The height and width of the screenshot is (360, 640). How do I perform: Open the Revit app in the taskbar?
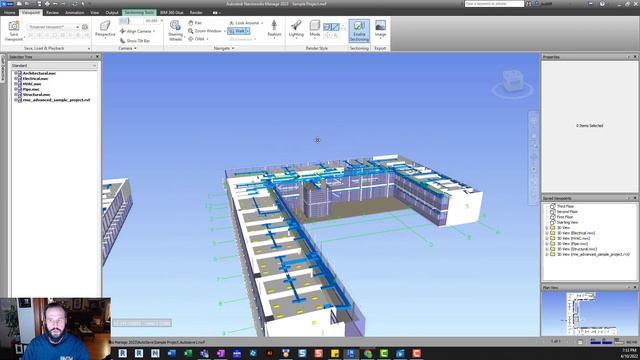pyautogui.click(x=122, y=353)
